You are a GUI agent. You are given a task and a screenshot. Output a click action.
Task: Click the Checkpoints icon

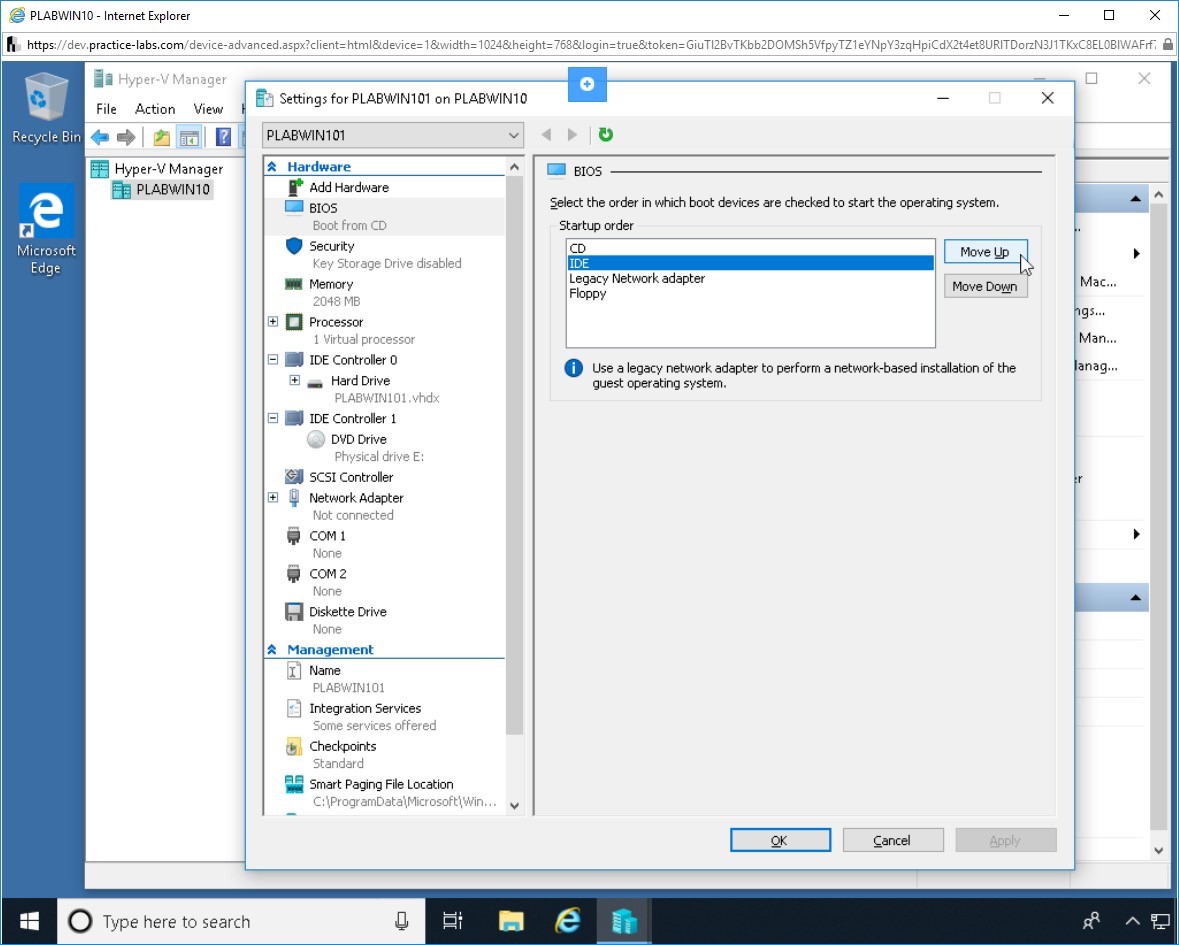pos(294,747)
